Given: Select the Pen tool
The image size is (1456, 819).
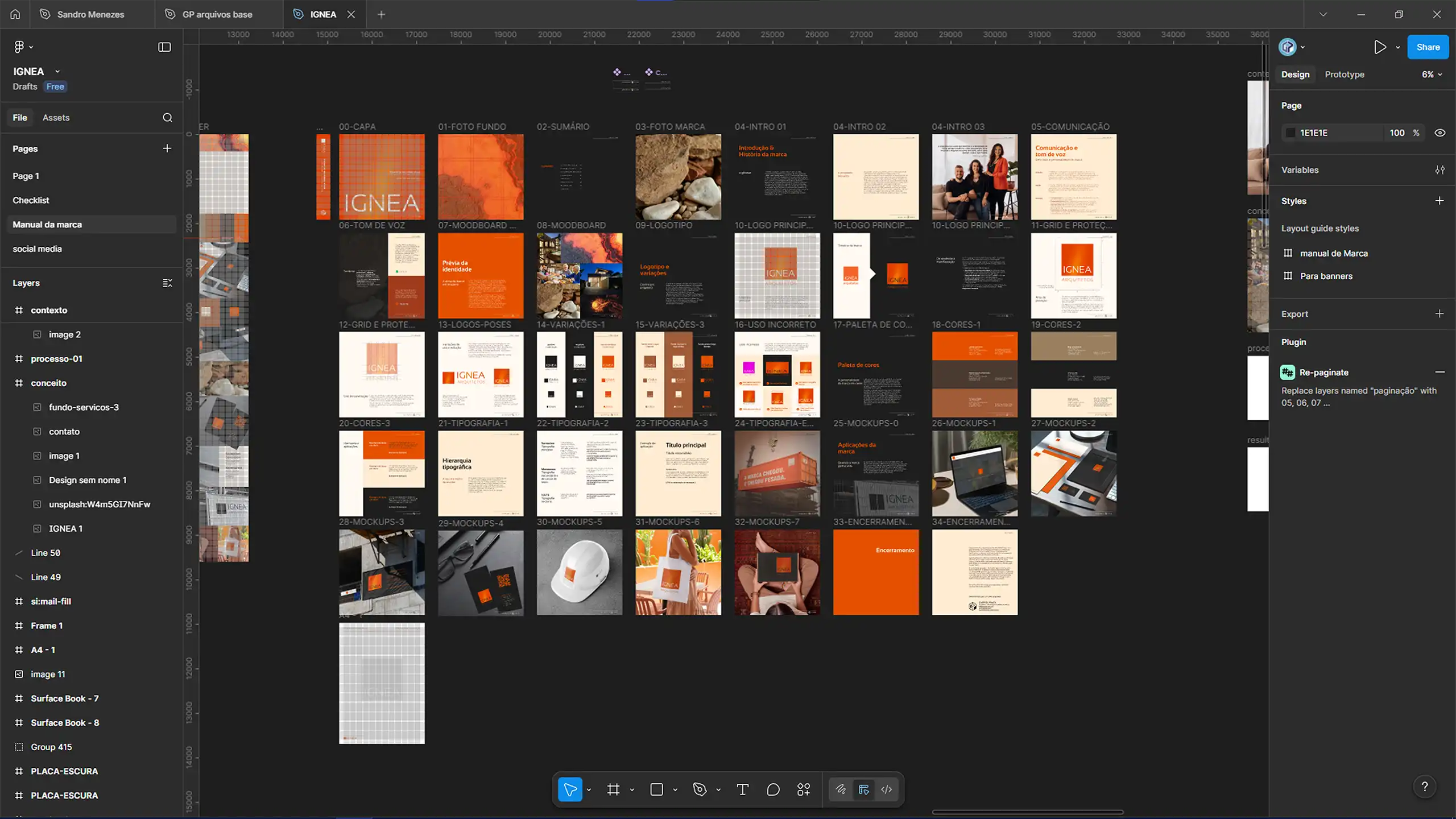Looking at the screenshot, I should click(x=700, y=789).
